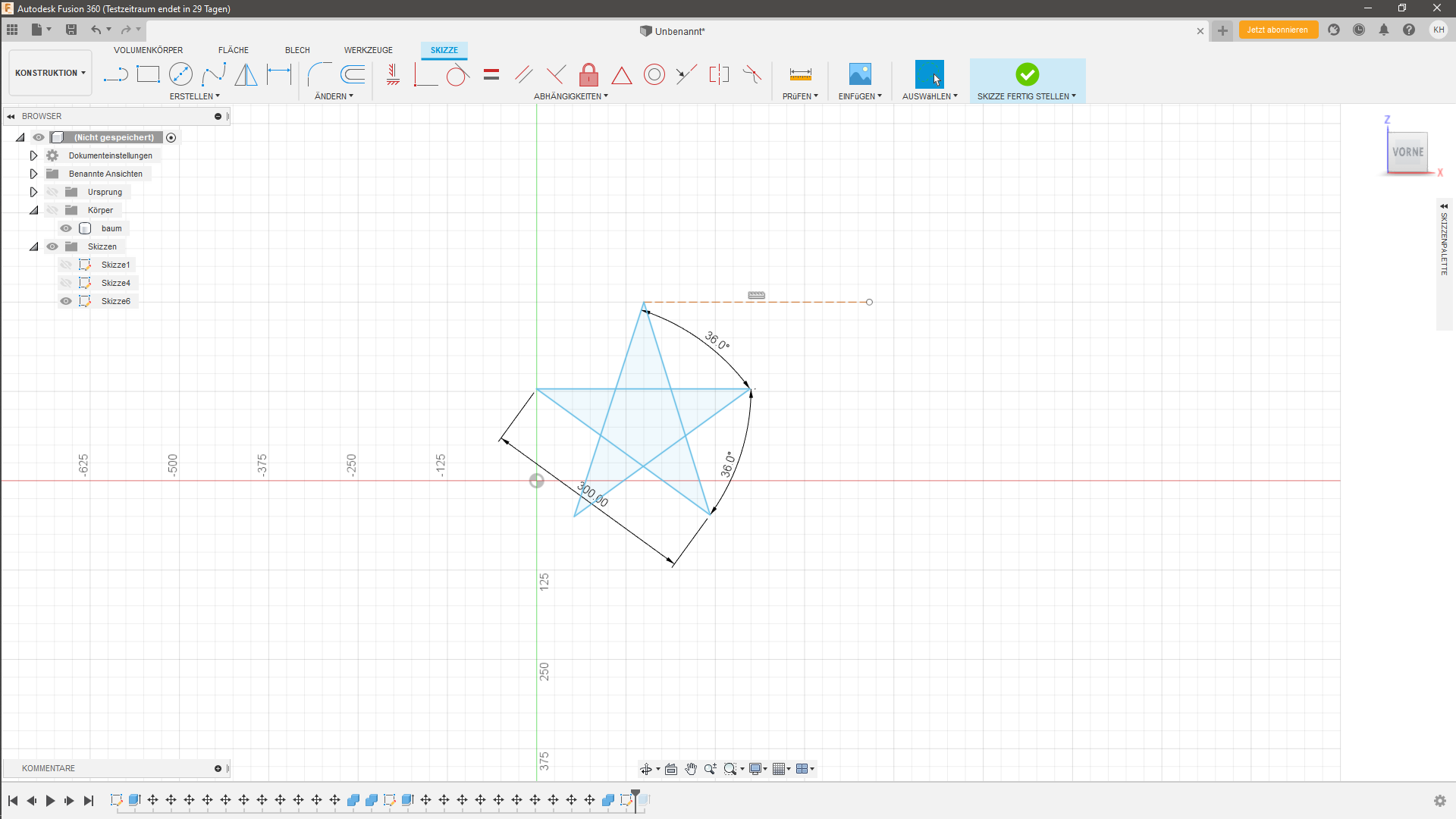Expand the Ursprung folder

33,192
